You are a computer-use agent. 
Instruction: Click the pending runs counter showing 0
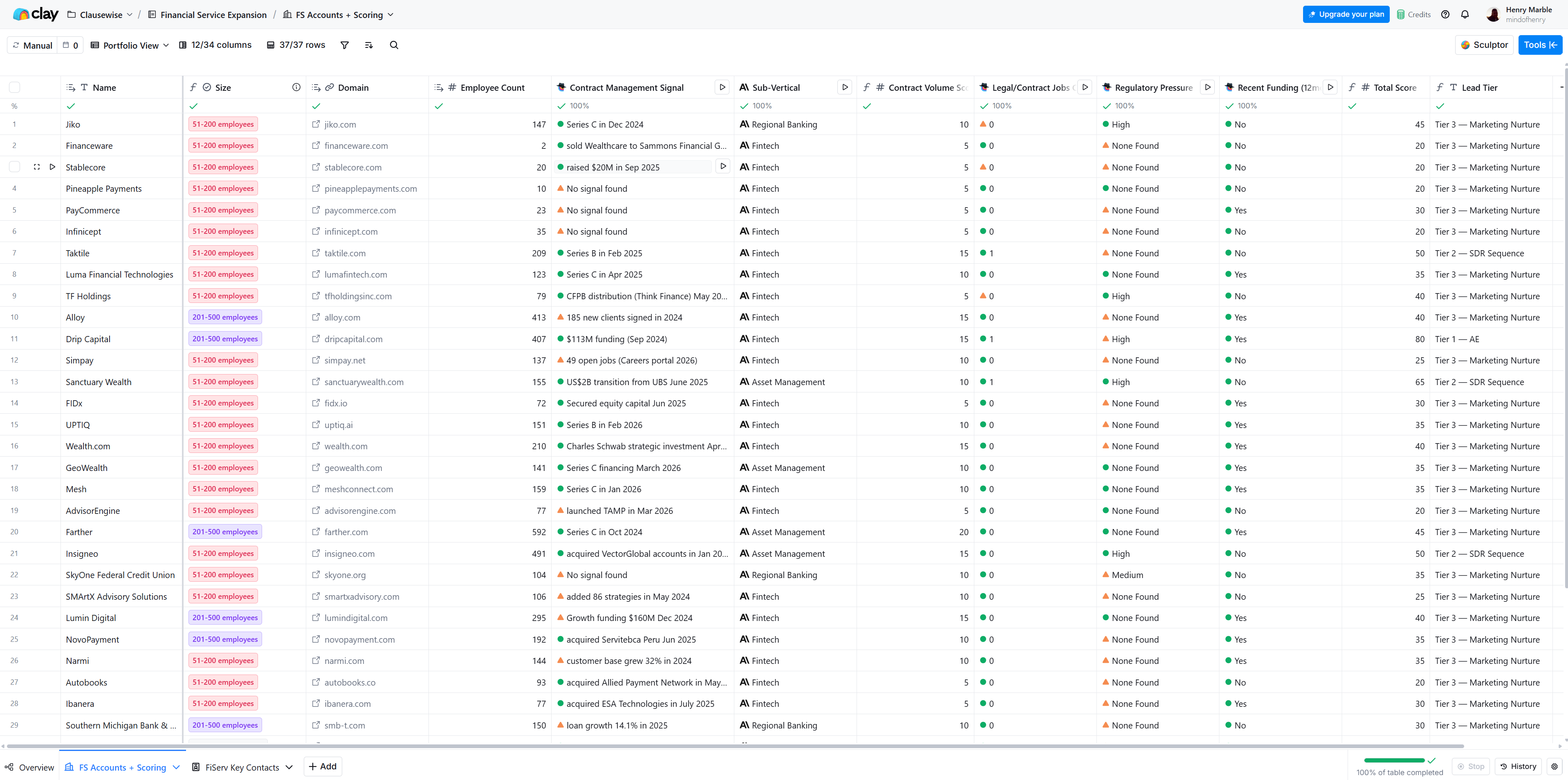pyautogui.click(x=71, y=45)
